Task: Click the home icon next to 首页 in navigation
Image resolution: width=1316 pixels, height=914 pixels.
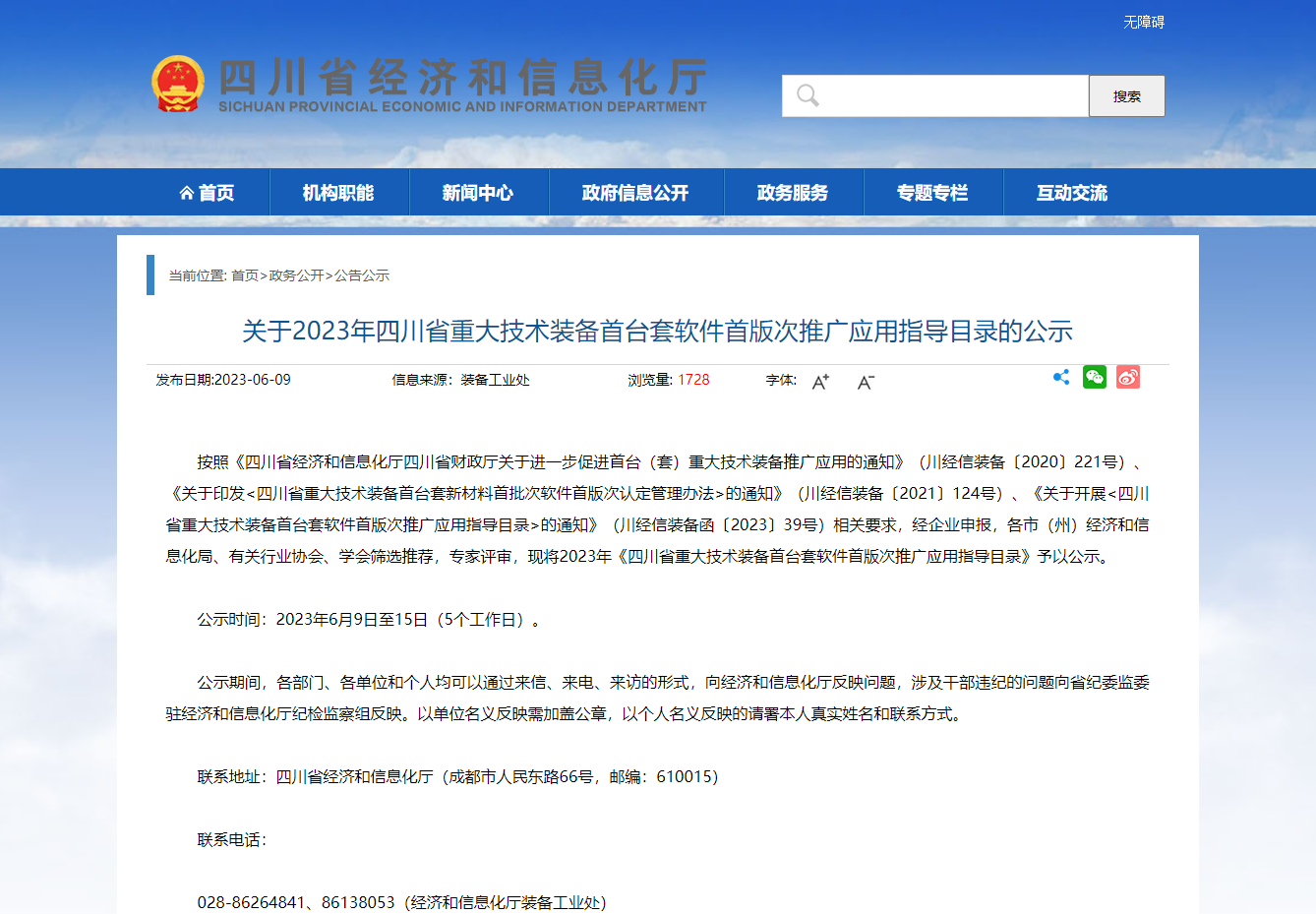Action: 185,192
